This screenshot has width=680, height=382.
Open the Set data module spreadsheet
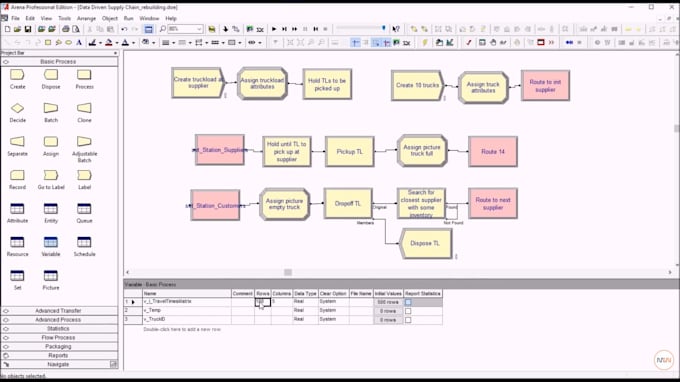(x=17, y=276)
